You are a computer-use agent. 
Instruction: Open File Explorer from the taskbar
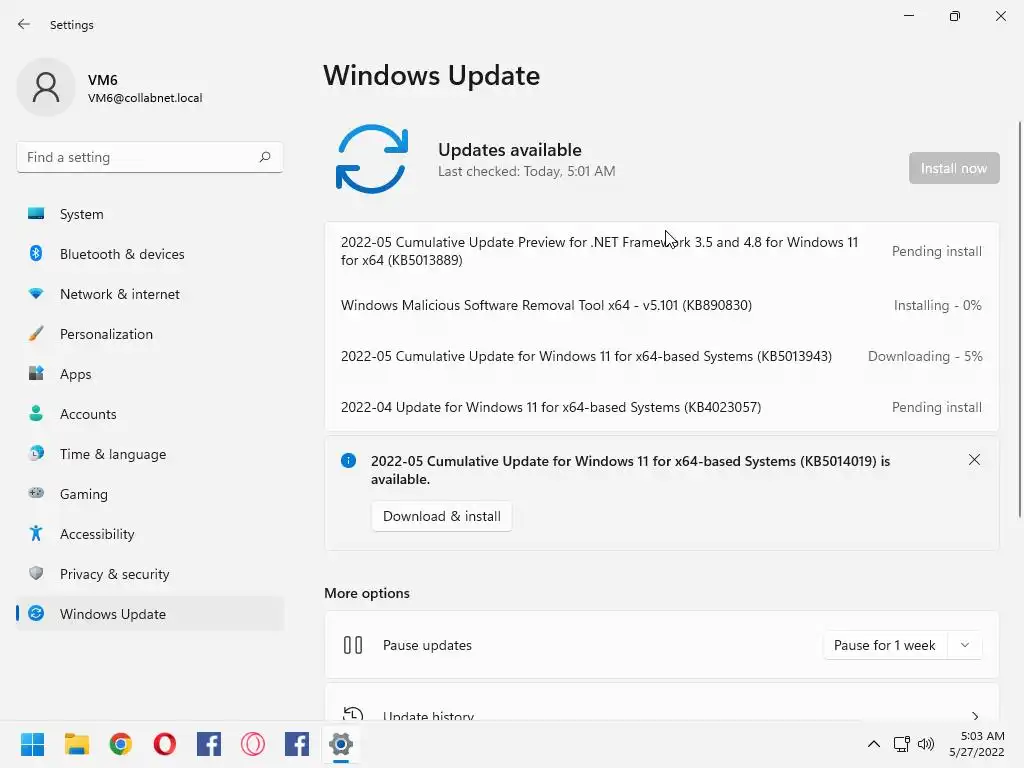pos(76,744)
